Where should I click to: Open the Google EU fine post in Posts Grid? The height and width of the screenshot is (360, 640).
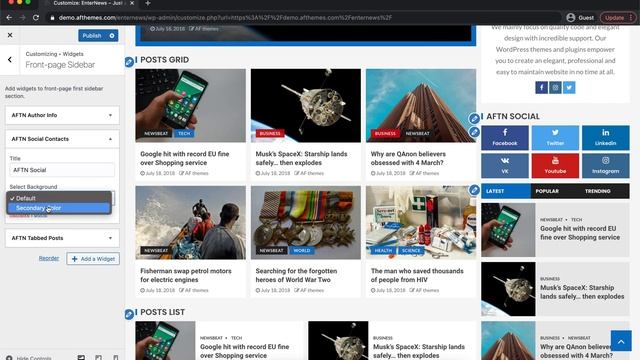tap(184, 158)
